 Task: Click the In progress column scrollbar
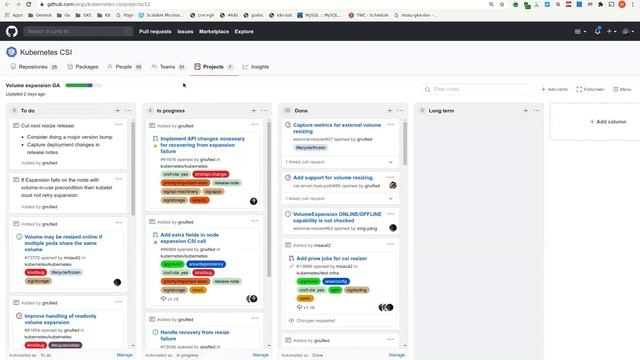point(269,199)
